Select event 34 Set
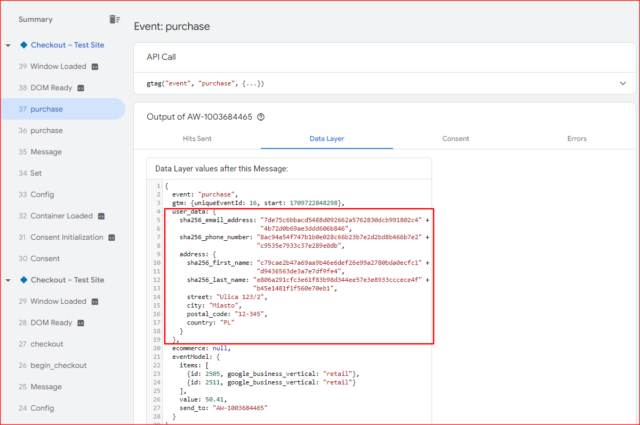640x425 pixels. pos(30,173)
